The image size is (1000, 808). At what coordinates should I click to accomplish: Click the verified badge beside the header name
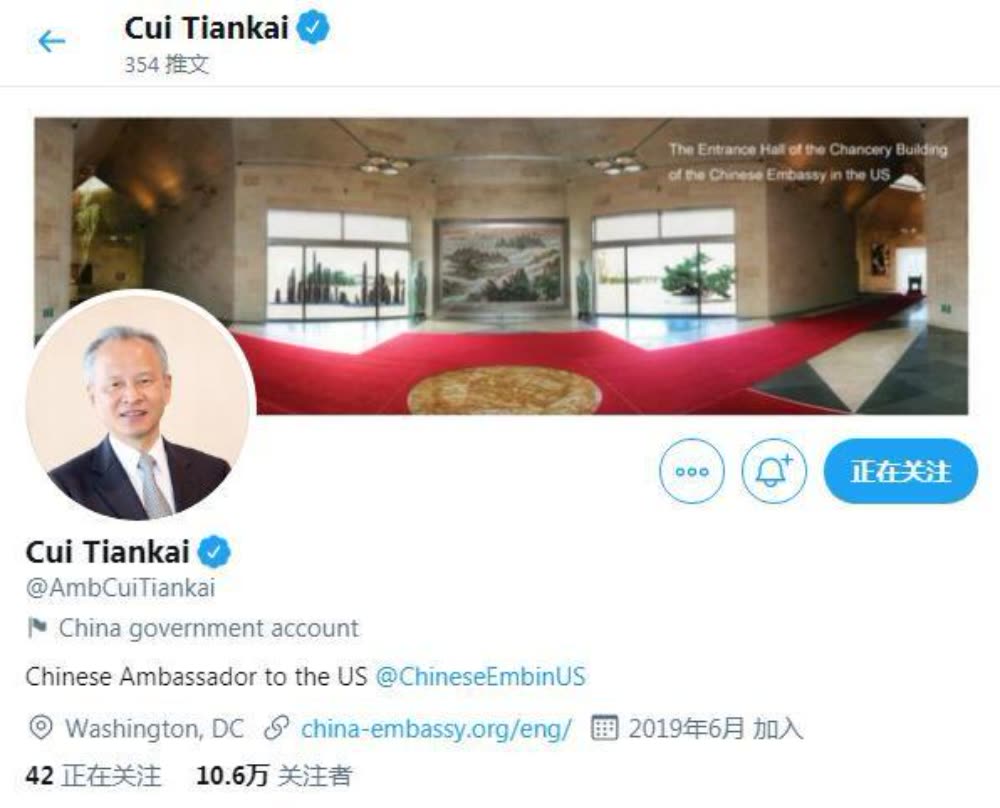(313, 29)
